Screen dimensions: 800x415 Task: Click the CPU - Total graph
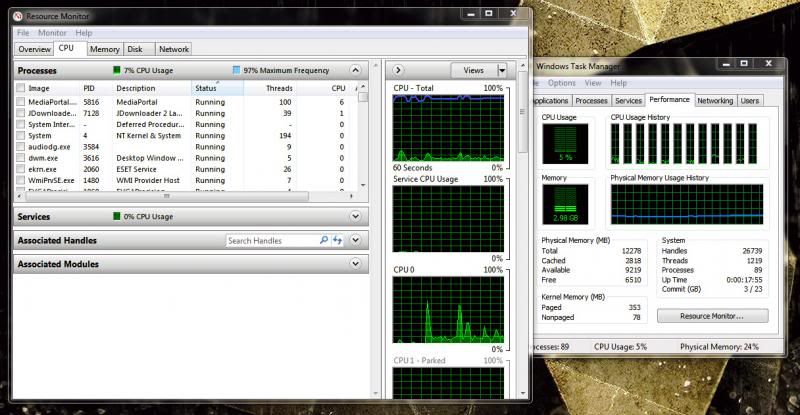pyautogui.click(x=448, y=128)
